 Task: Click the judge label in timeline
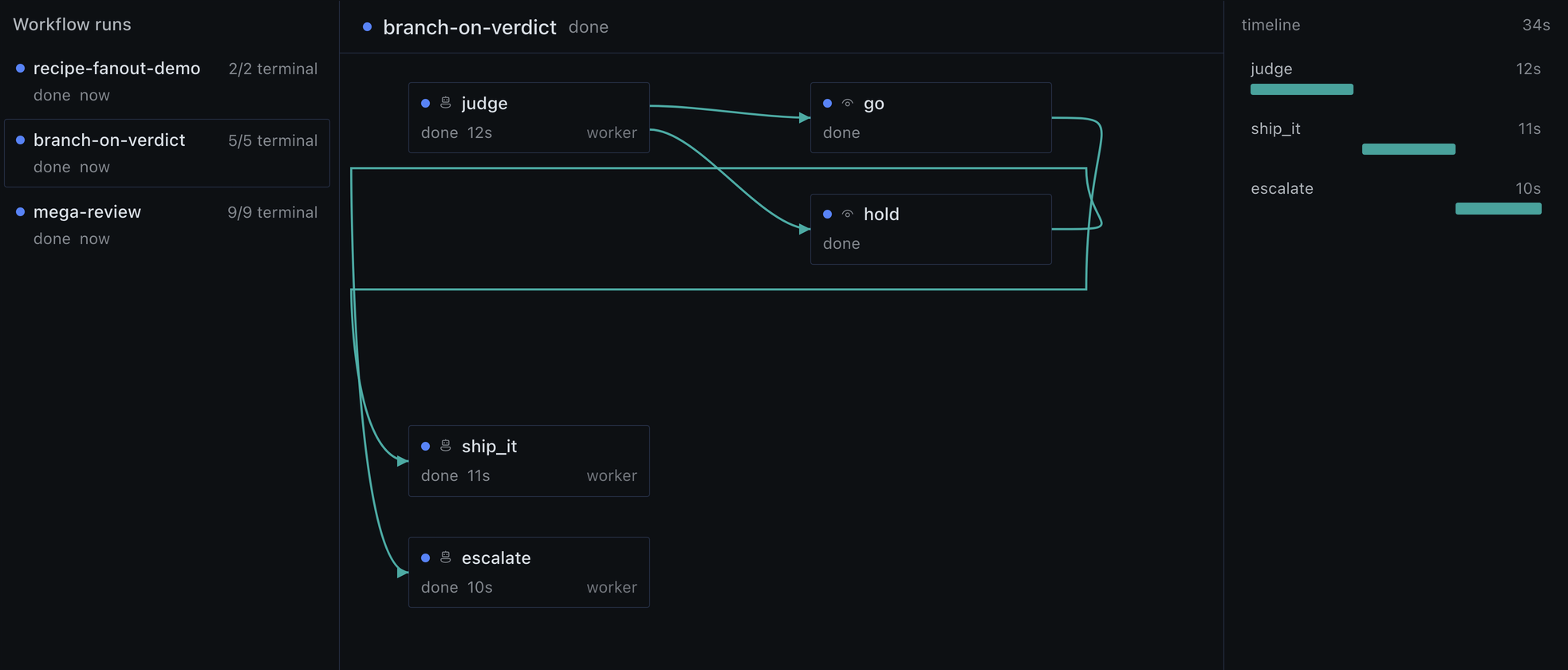[x=1271, y=69]
